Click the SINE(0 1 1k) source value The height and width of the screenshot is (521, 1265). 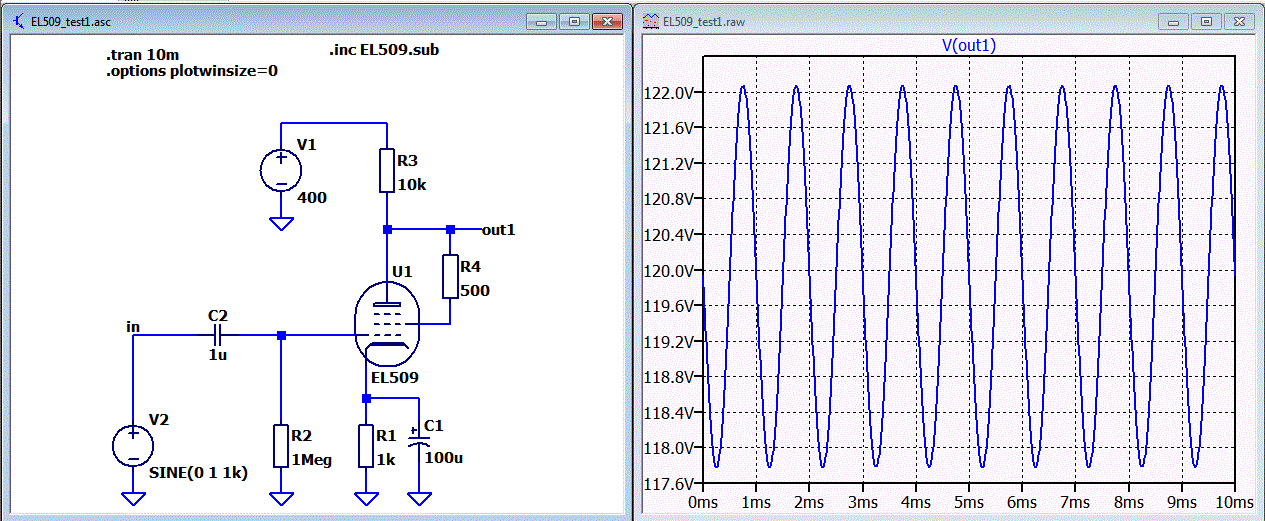[198, 472]
